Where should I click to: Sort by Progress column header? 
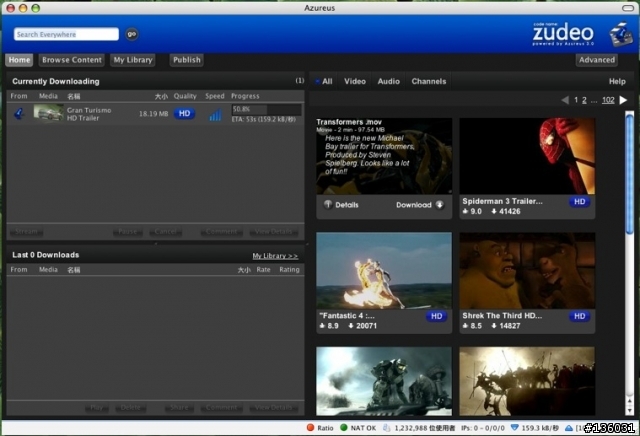point(245,96)
